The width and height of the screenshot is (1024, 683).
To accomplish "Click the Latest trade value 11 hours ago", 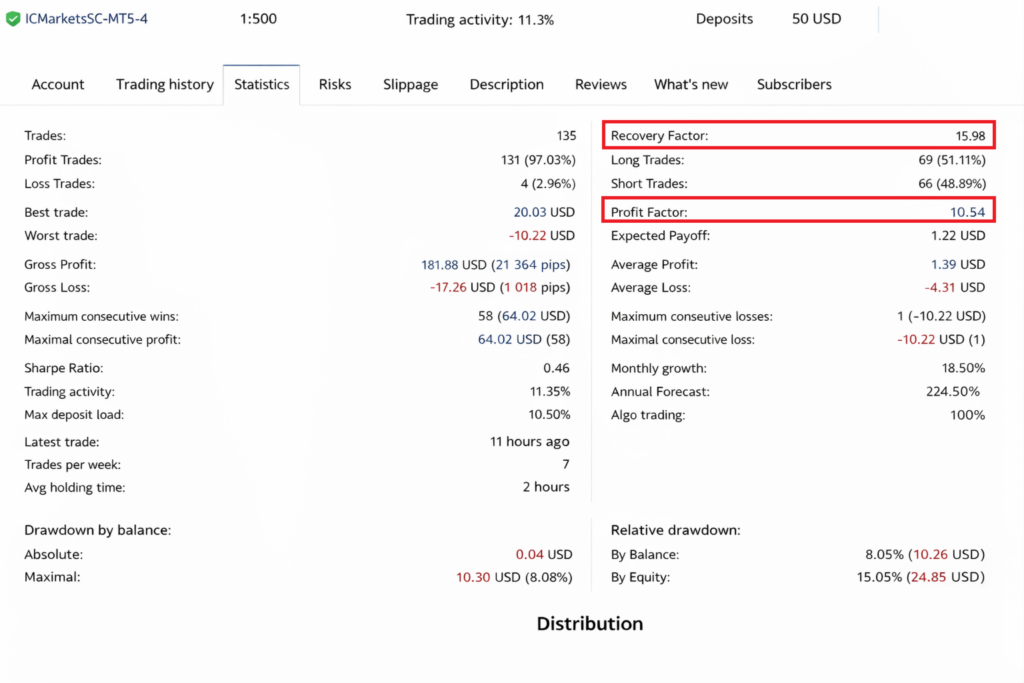I will click(x=530, y=441).
